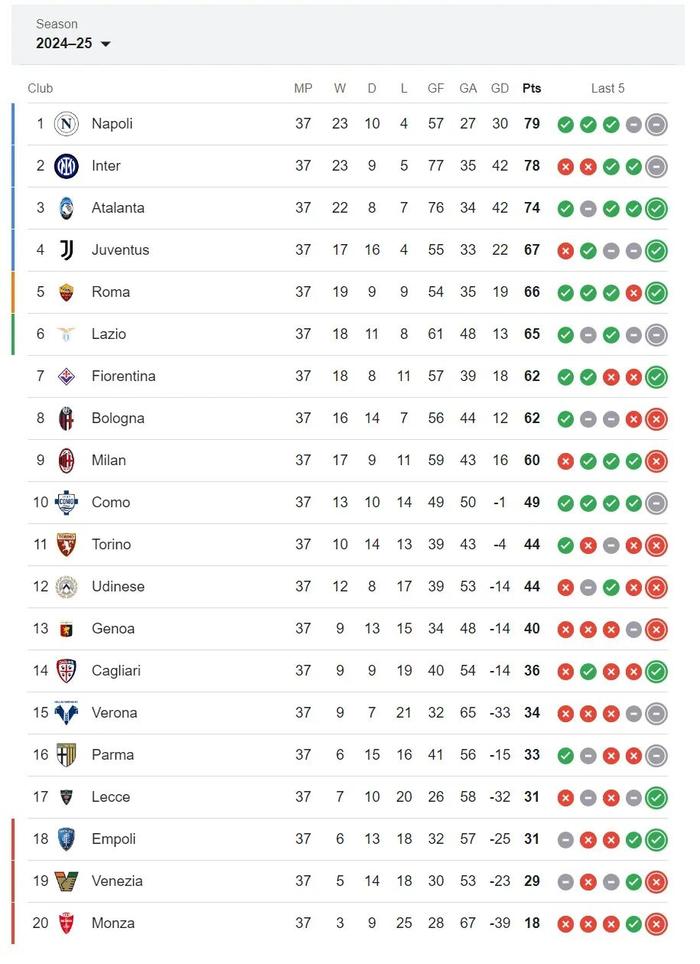This screenshot has height=964, width=700.
Task: Select the Atalanta crest icon
Action: [66, 208]
